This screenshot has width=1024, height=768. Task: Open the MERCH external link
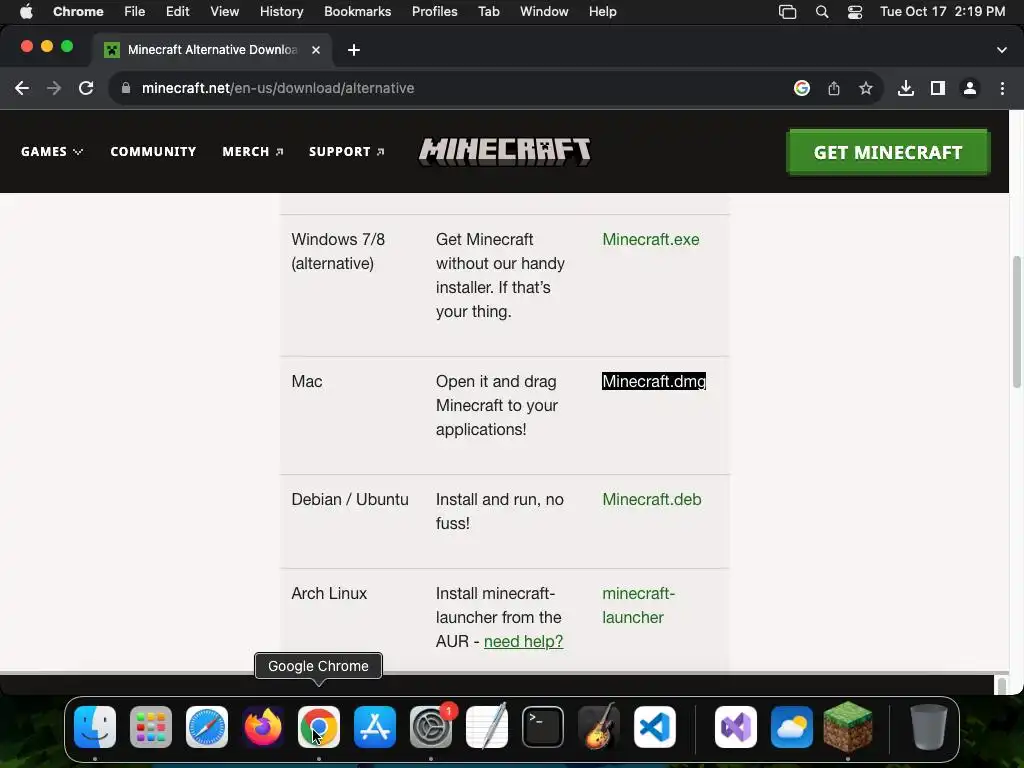pos(253,152)
